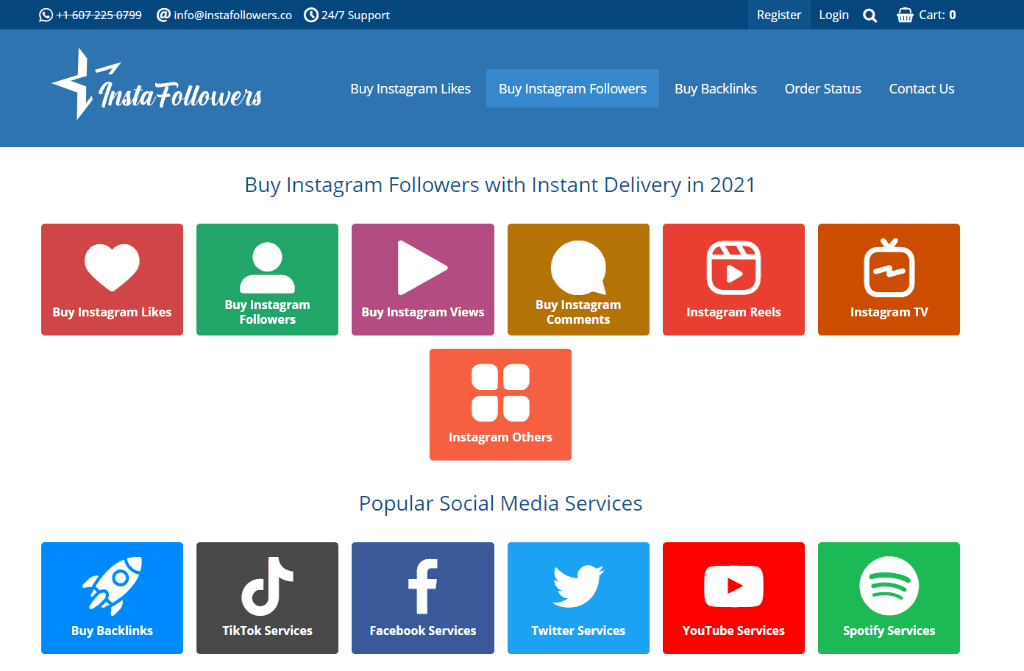Viewport: 1024px width, 671px height.
Task: Open the TikTok Services tile
Action: point(267,598)
